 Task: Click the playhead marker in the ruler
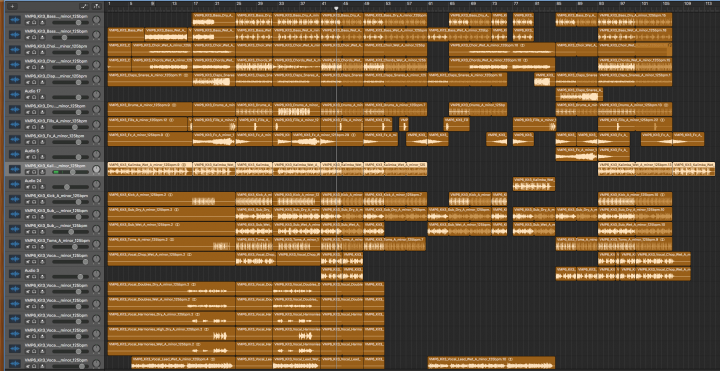337,8
